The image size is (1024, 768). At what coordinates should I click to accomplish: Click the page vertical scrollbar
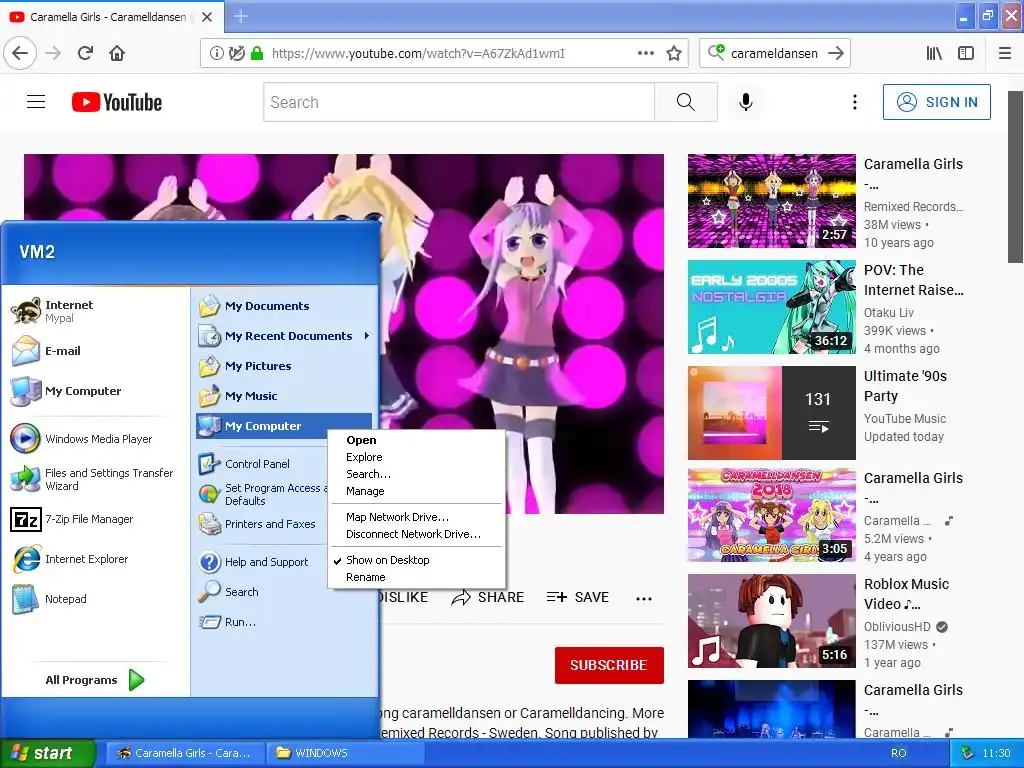[x=1016, y=176]
